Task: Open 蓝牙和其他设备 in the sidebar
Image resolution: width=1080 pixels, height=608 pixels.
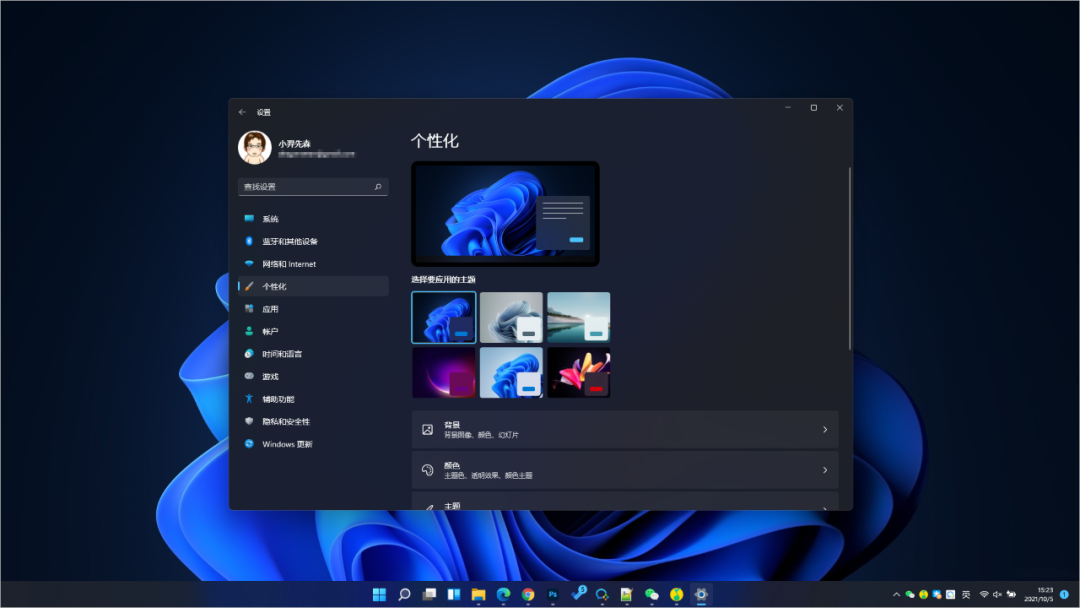Action: (x=290, y=241)
